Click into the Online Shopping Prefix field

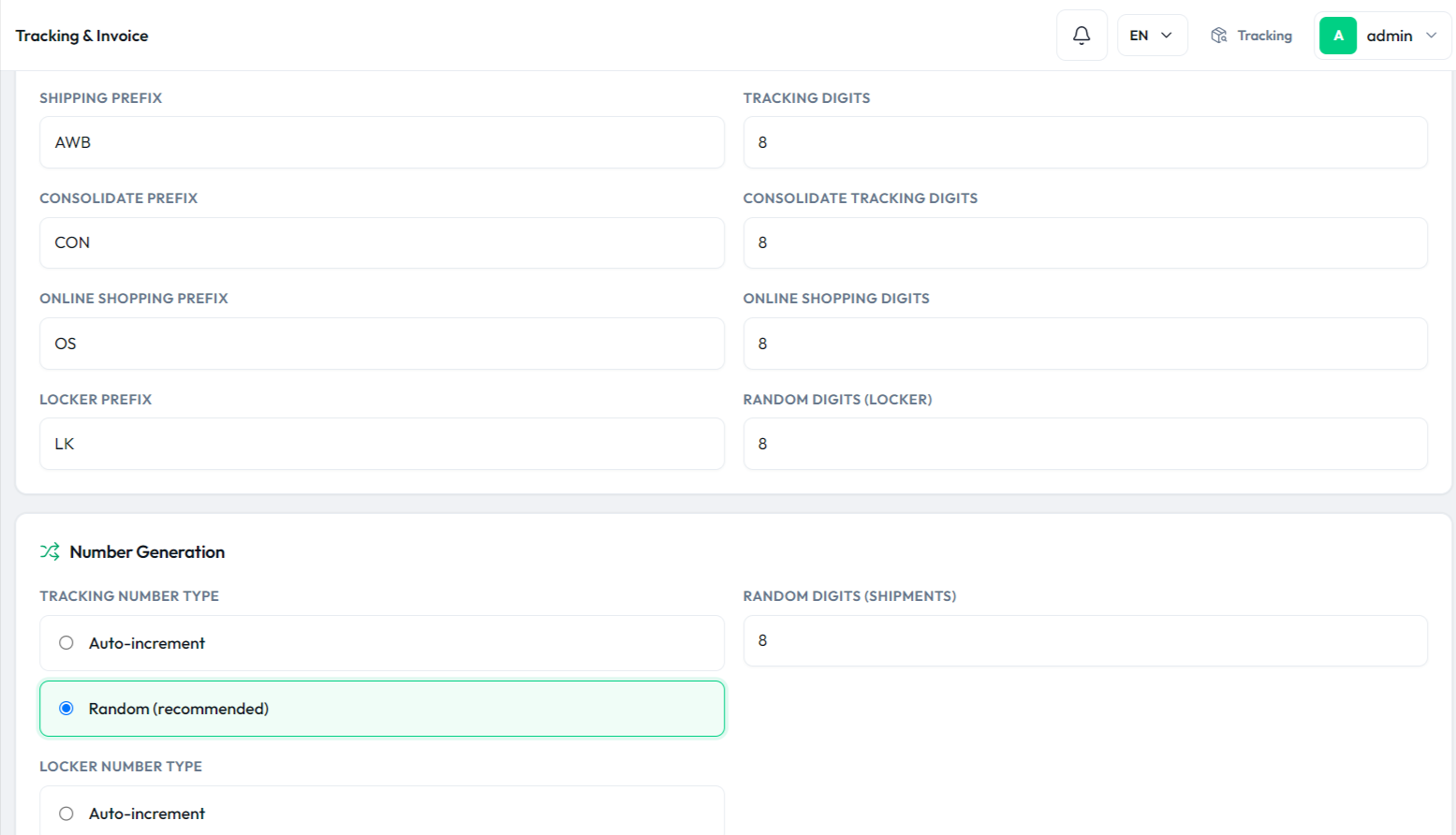tap(382, 344)
